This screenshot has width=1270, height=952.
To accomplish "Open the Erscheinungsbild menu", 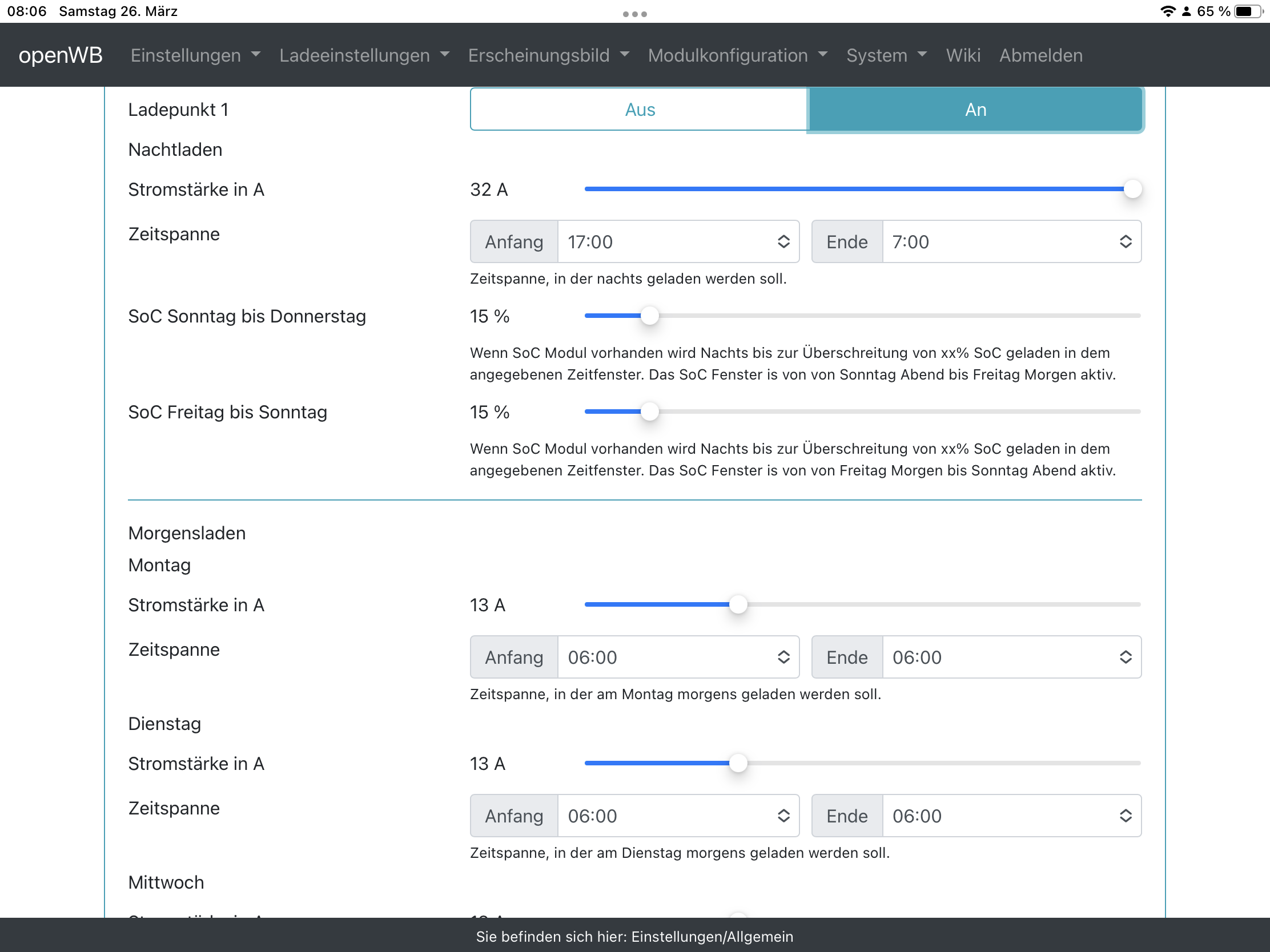I will (x=548, y=55).
